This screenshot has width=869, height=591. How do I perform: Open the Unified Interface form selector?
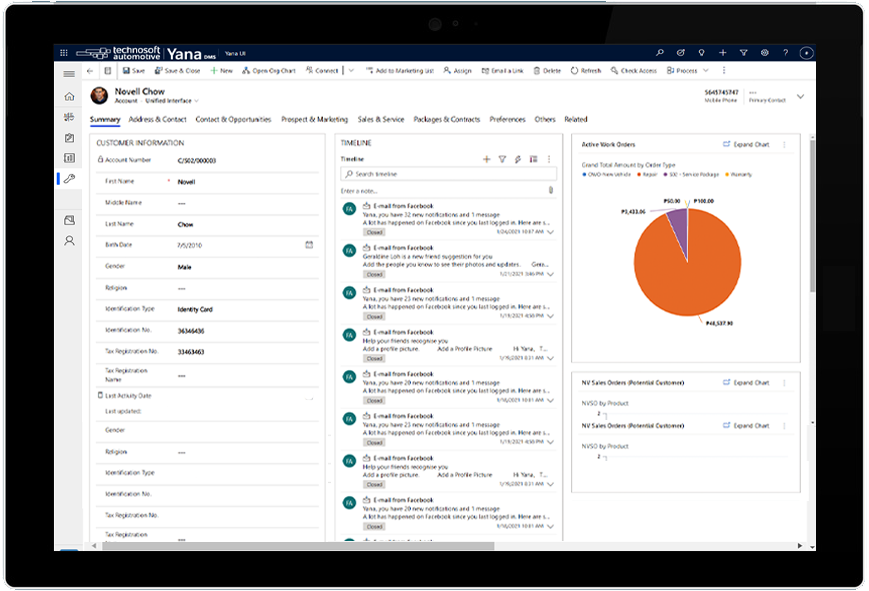click(172, 101)
